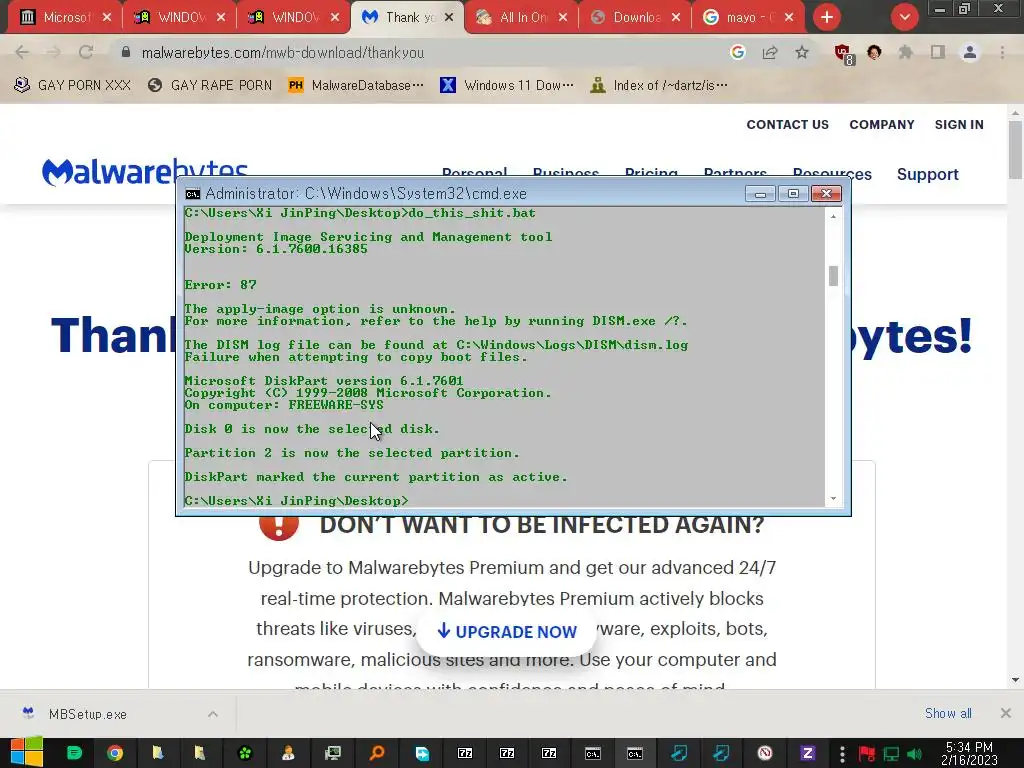The width and height of the screenshot is (1024, 768).
Task: Open the network tray icon
Action: (891, 754)
